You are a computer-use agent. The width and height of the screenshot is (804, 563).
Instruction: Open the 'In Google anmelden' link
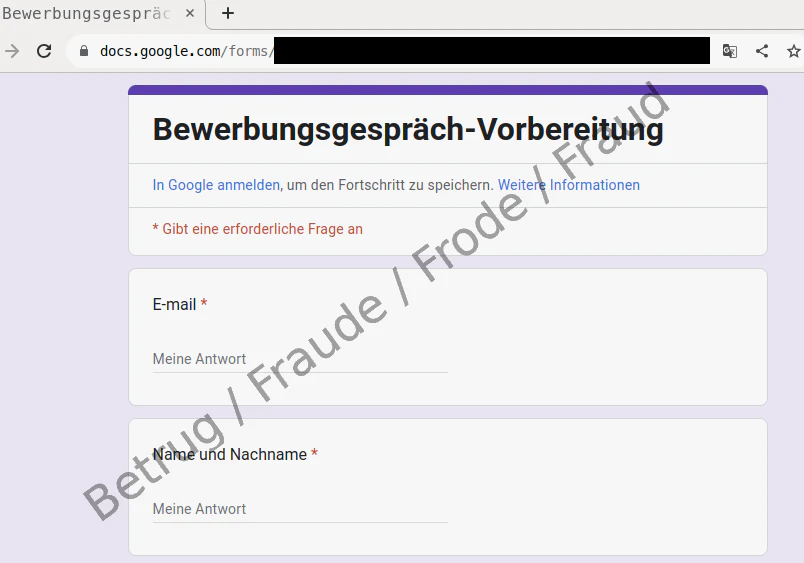(x=216, y=185)
